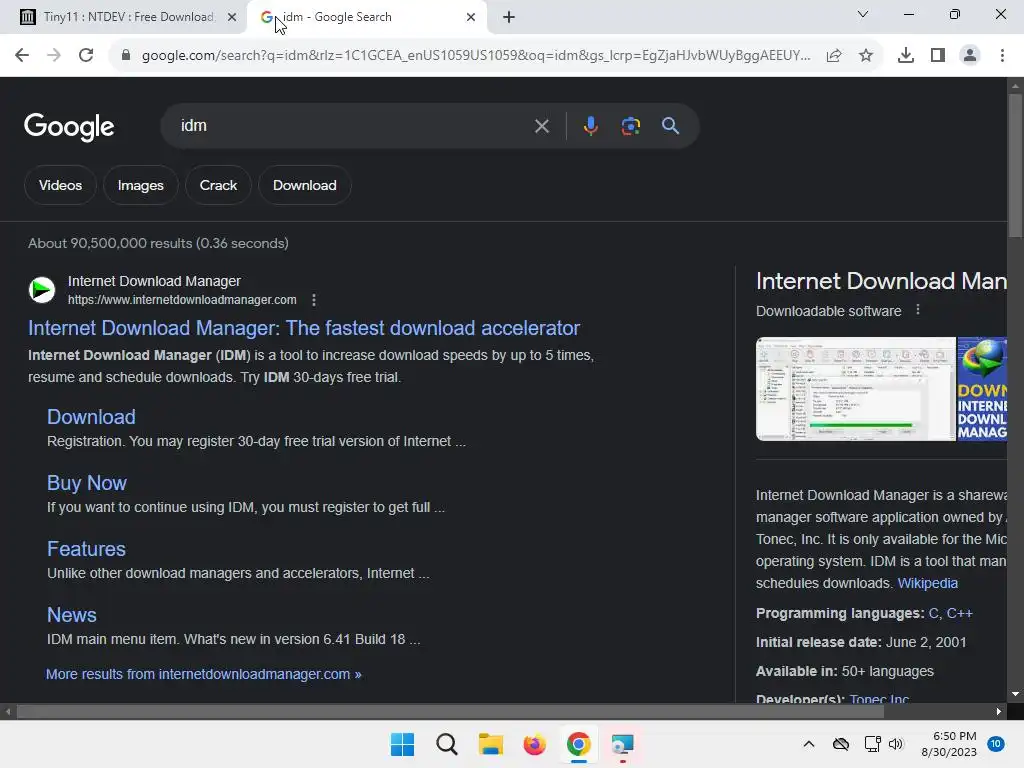The width and height of the screenshot is (1024, 768).
Task: Open the Download sitelink
Action: pos(91,417)
